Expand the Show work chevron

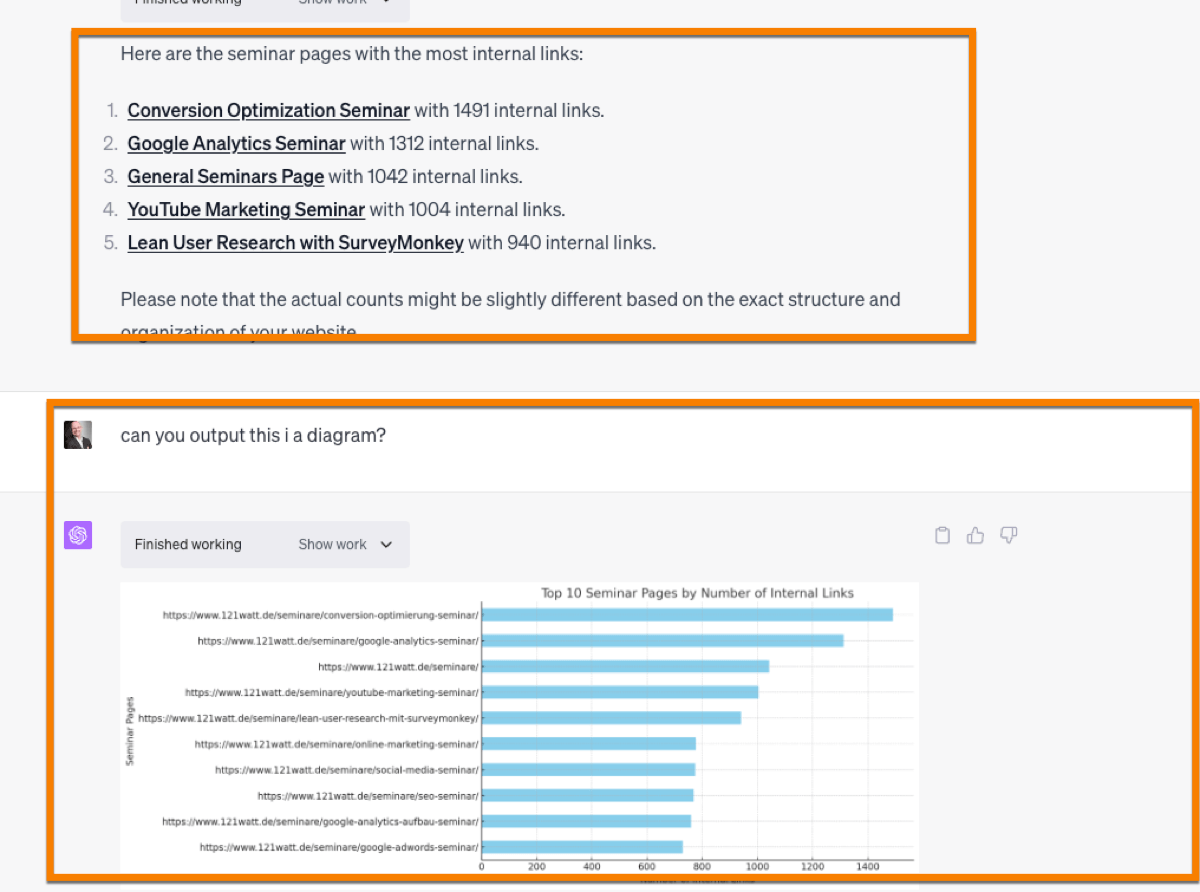point(387,545)
